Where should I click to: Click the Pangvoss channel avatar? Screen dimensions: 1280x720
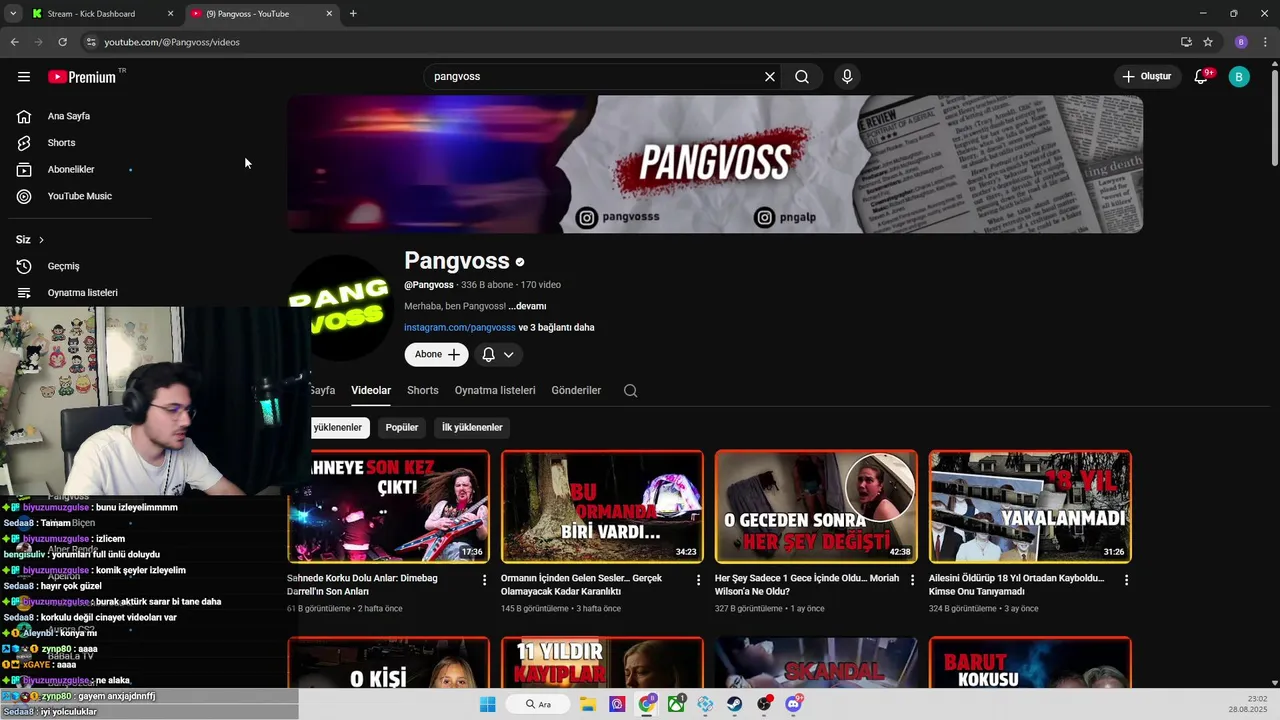[340, 306]
